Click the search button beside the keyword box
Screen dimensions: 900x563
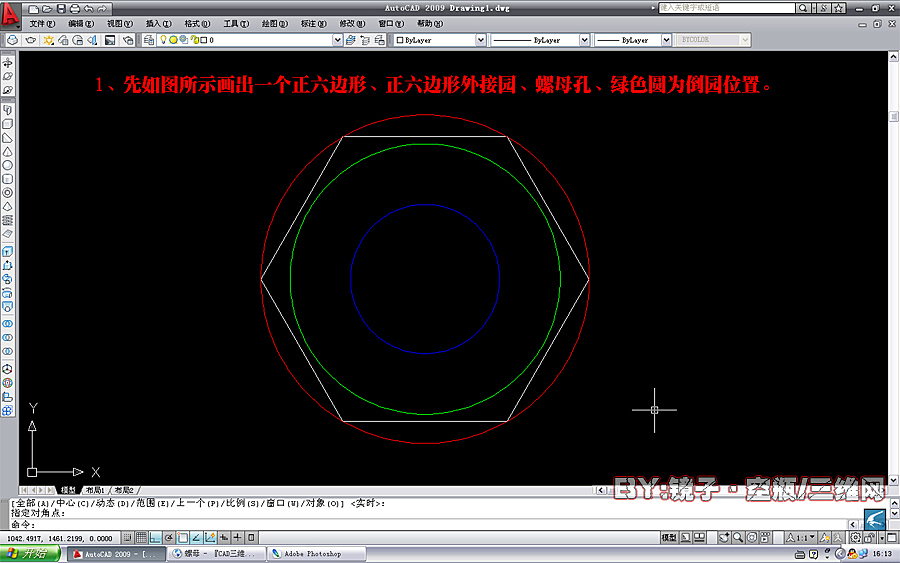click(802, 8)
